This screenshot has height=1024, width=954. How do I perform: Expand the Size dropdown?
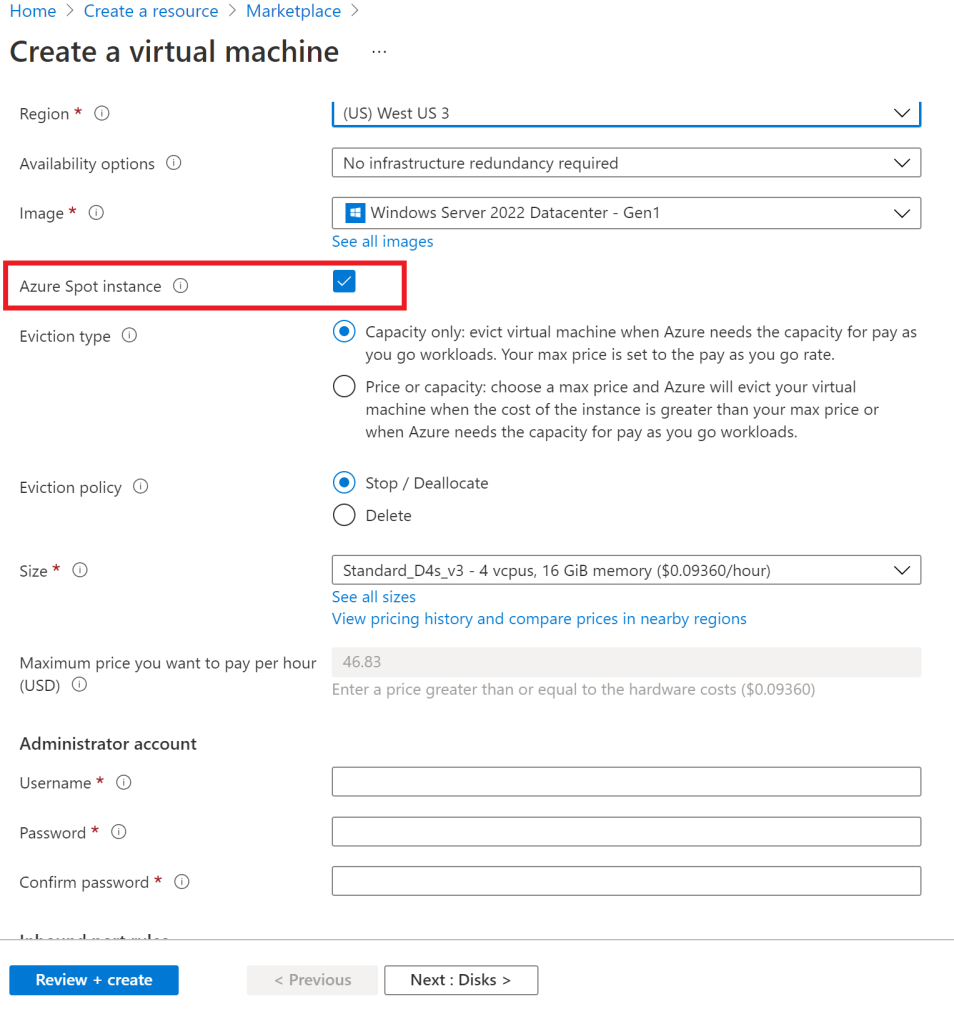(x=626, y=570)
